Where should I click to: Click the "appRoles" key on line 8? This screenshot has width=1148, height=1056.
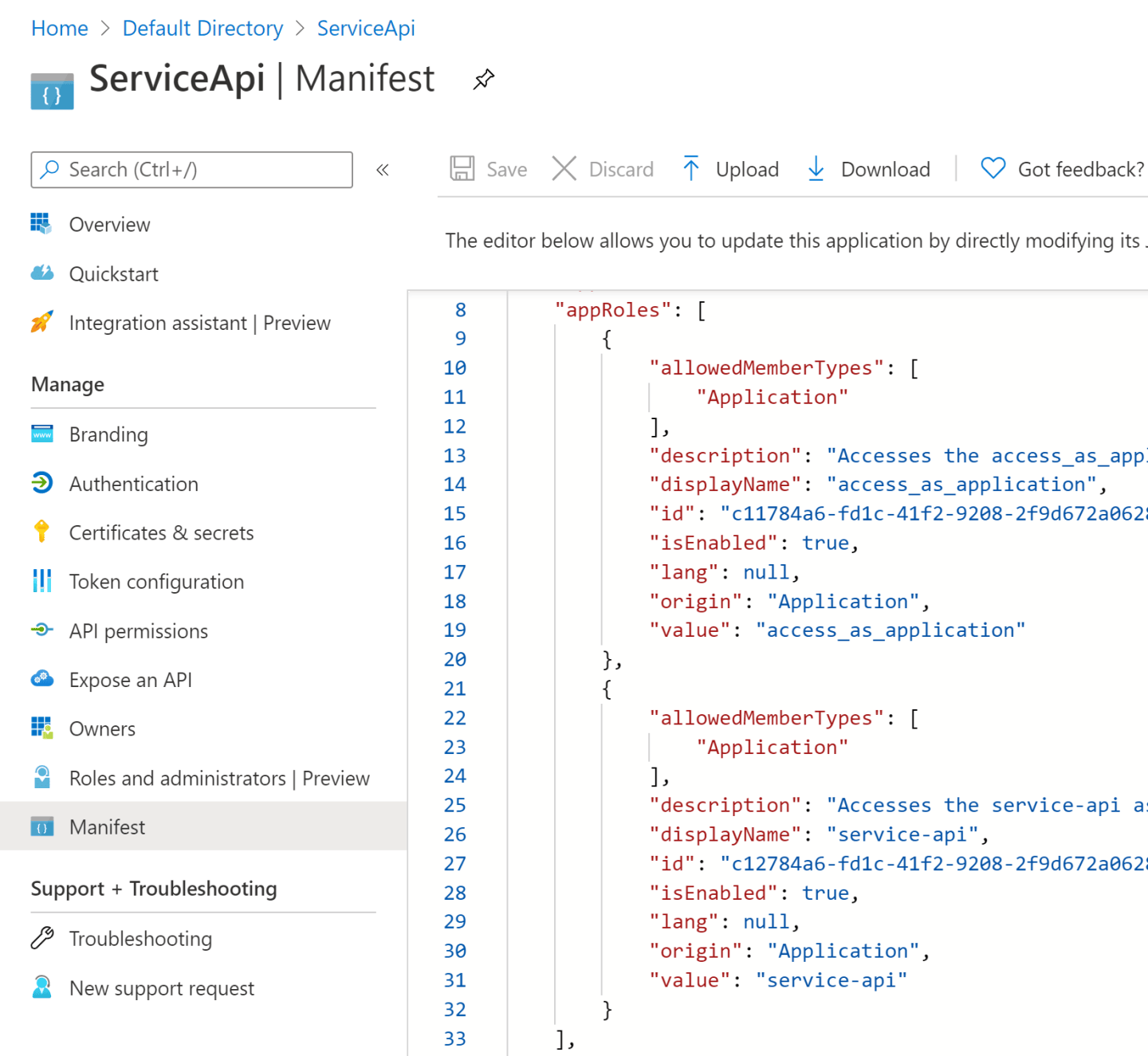click(613, 310)
